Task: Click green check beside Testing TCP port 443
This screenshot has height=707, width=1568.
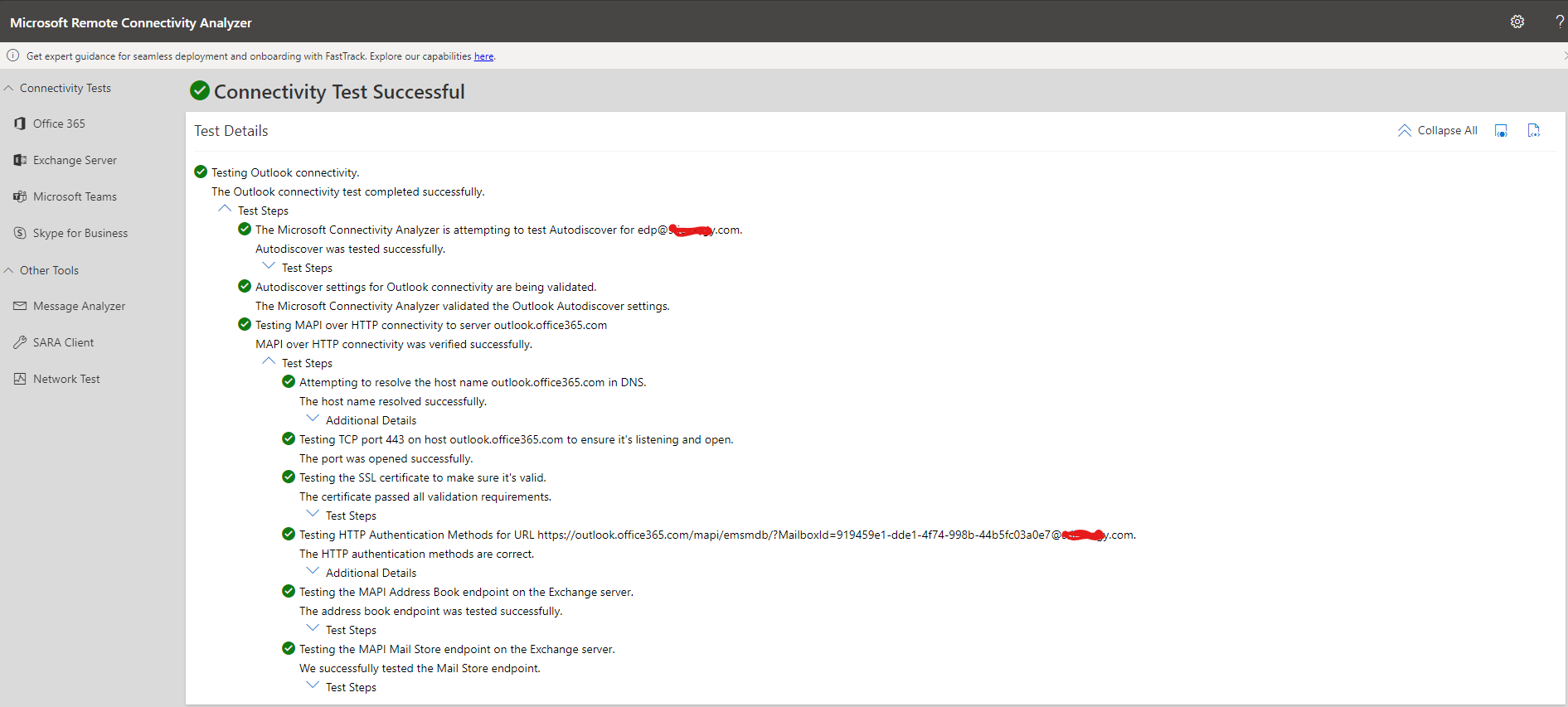Action: click(289, 438)
